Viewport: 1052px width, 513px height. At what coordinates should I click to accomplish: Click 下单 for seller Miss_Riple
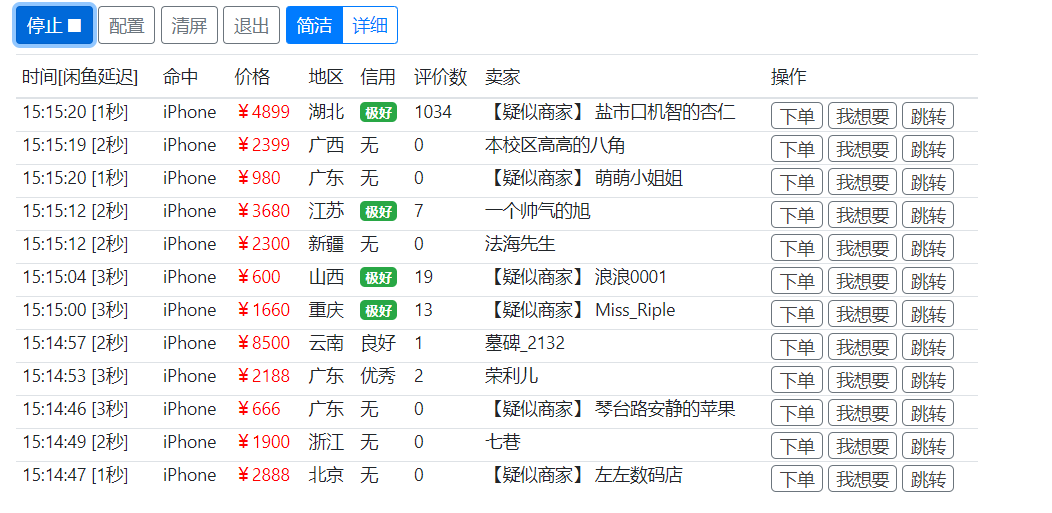[x=796, y=314]
